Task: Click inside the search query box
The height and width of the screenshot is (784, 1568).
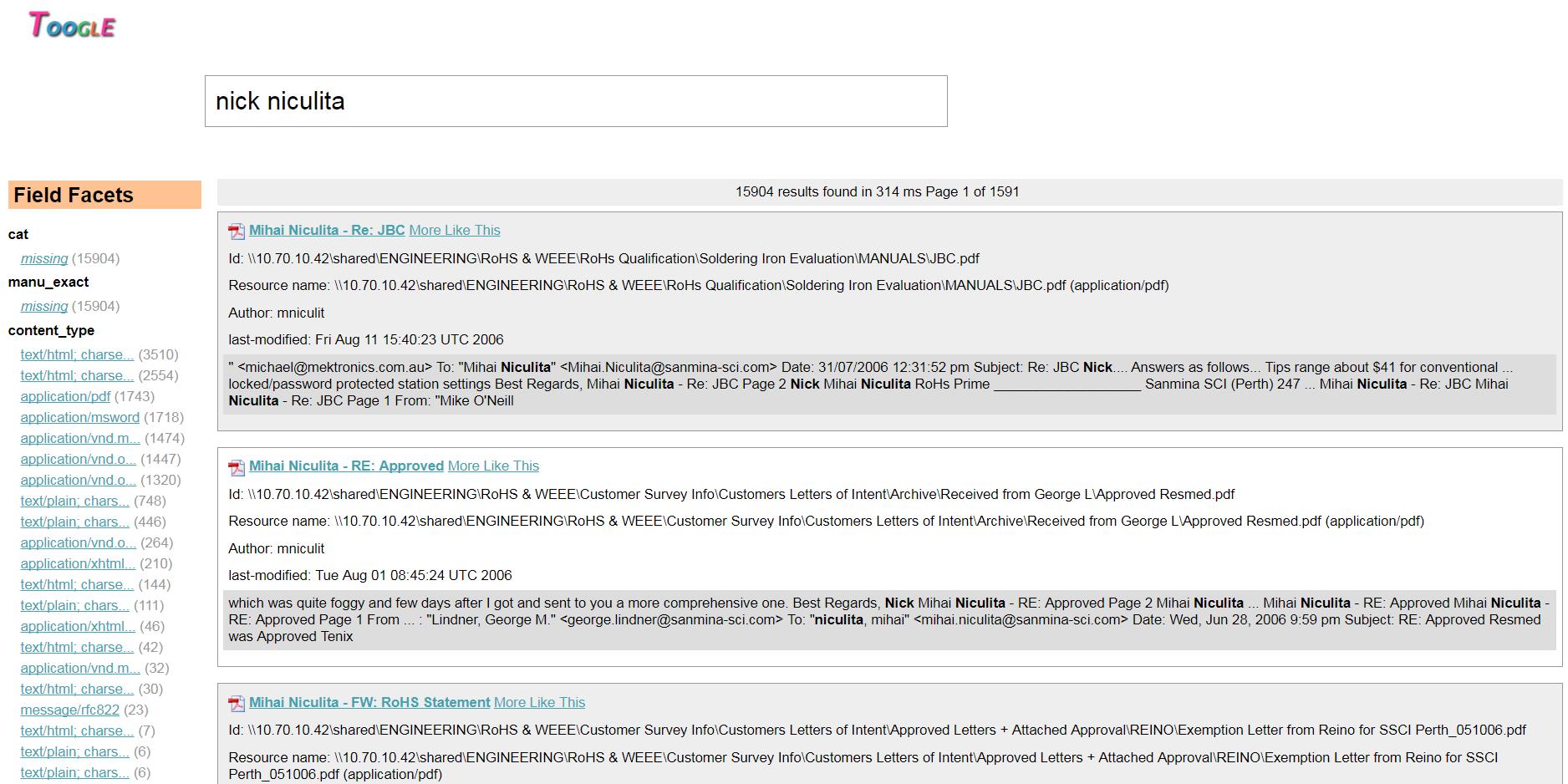Action: click(x=575, y=101)
